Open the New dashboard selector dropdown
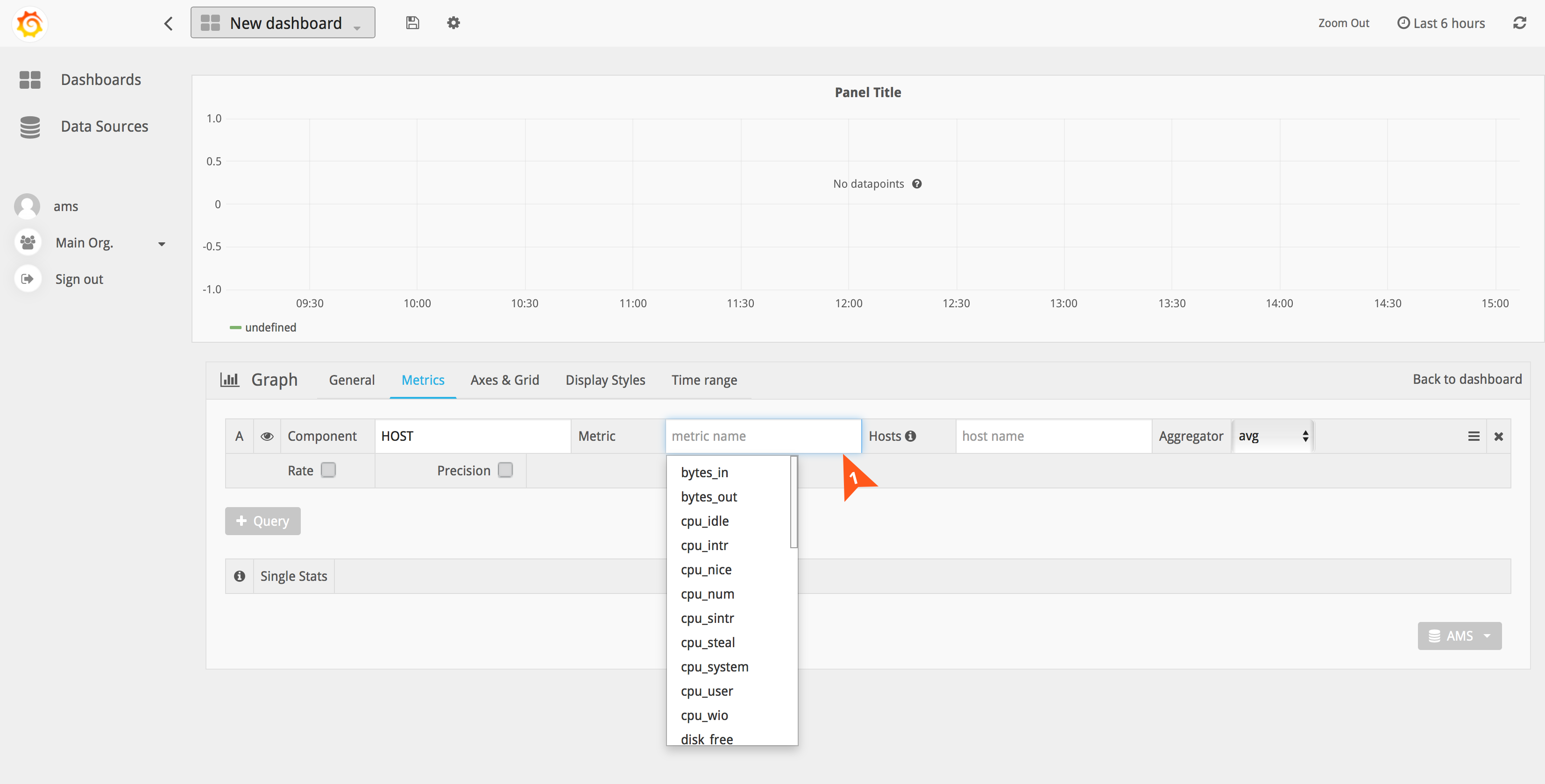 tap(283, 23)
